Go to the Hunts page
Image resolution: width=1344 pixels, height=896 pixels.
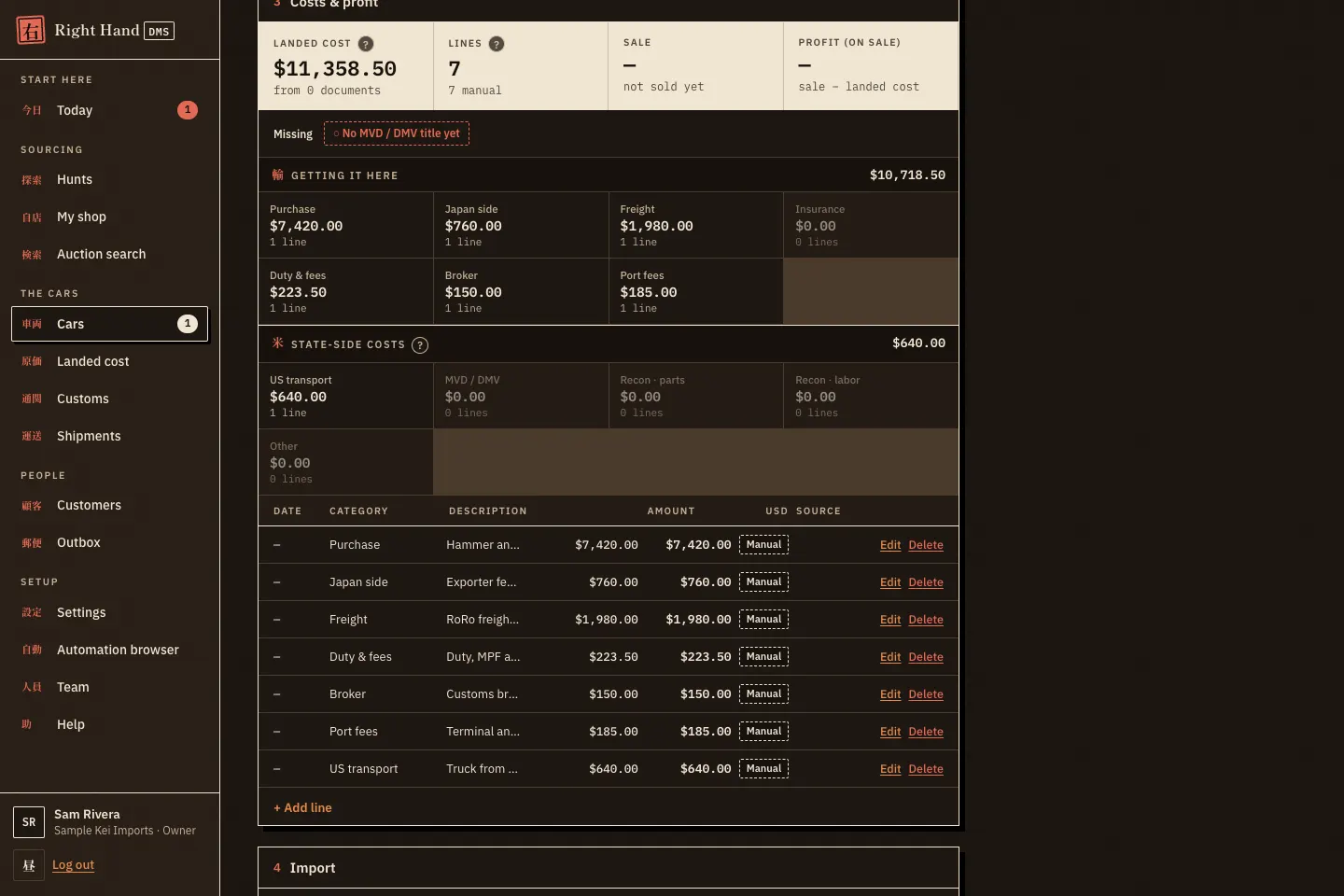(x=109, y=179)
